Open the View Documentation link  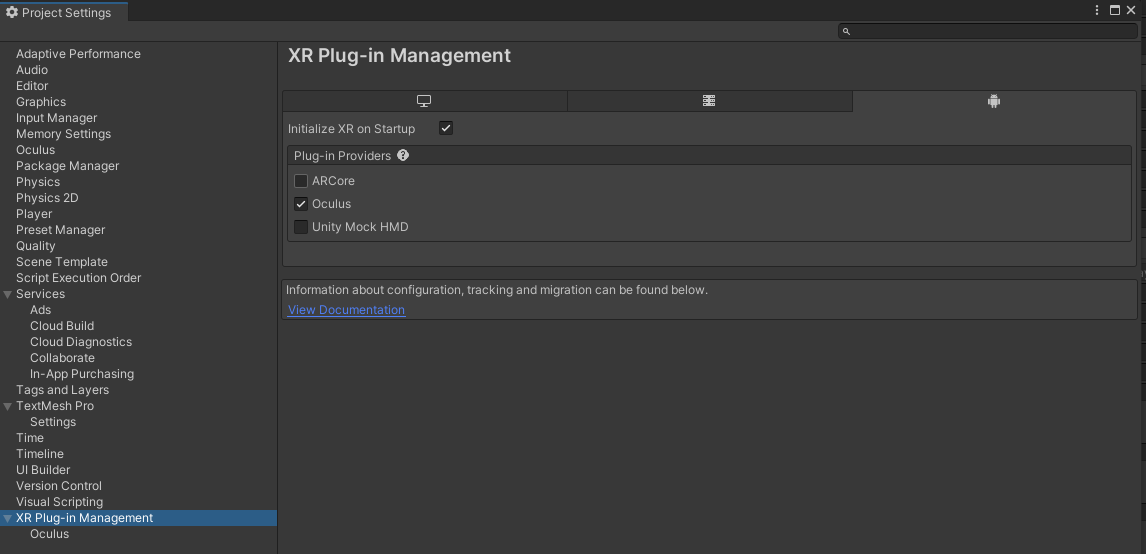[x=346, y=310]
